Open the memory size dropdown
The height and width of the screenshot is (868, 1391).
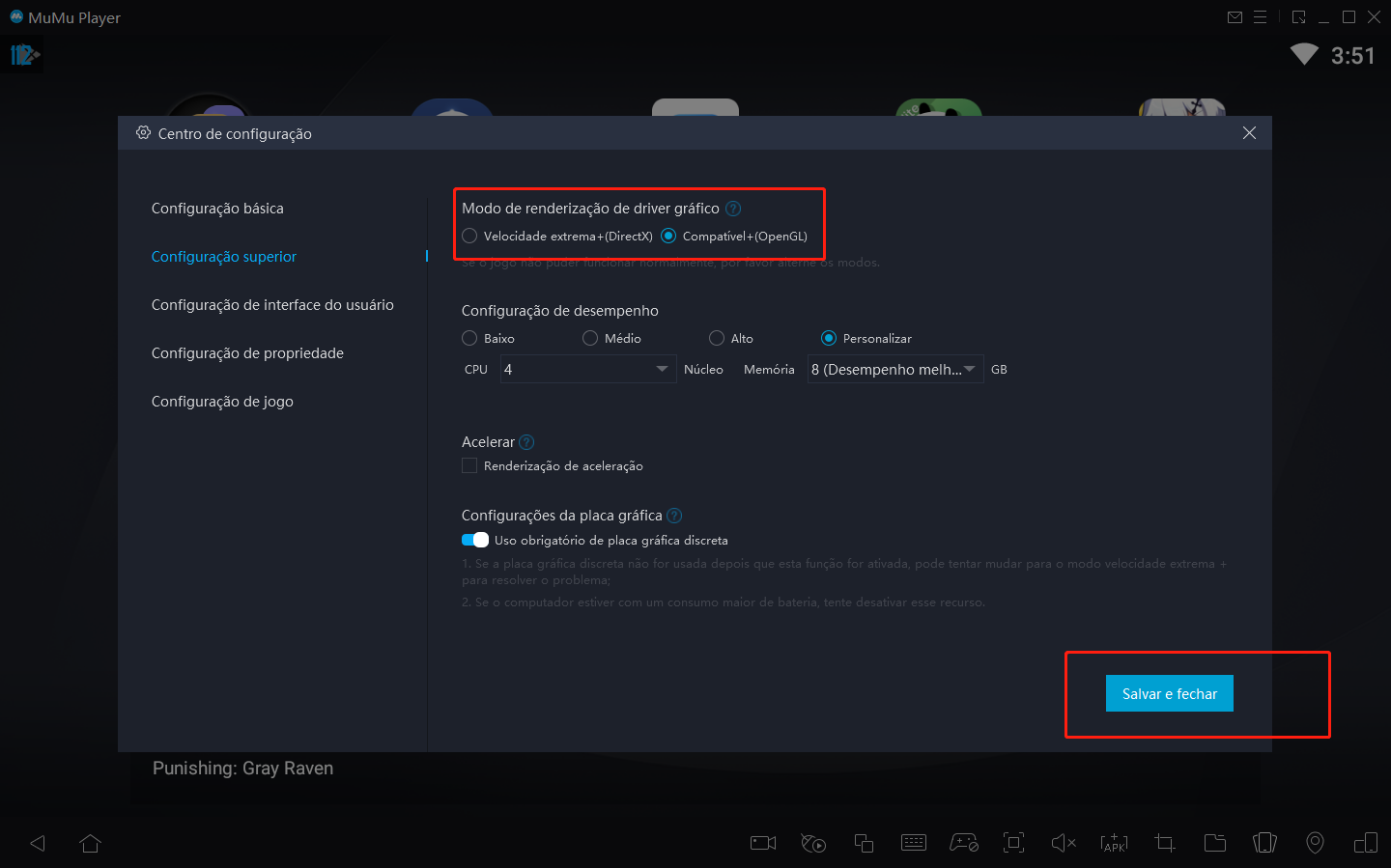click(894, 368)
